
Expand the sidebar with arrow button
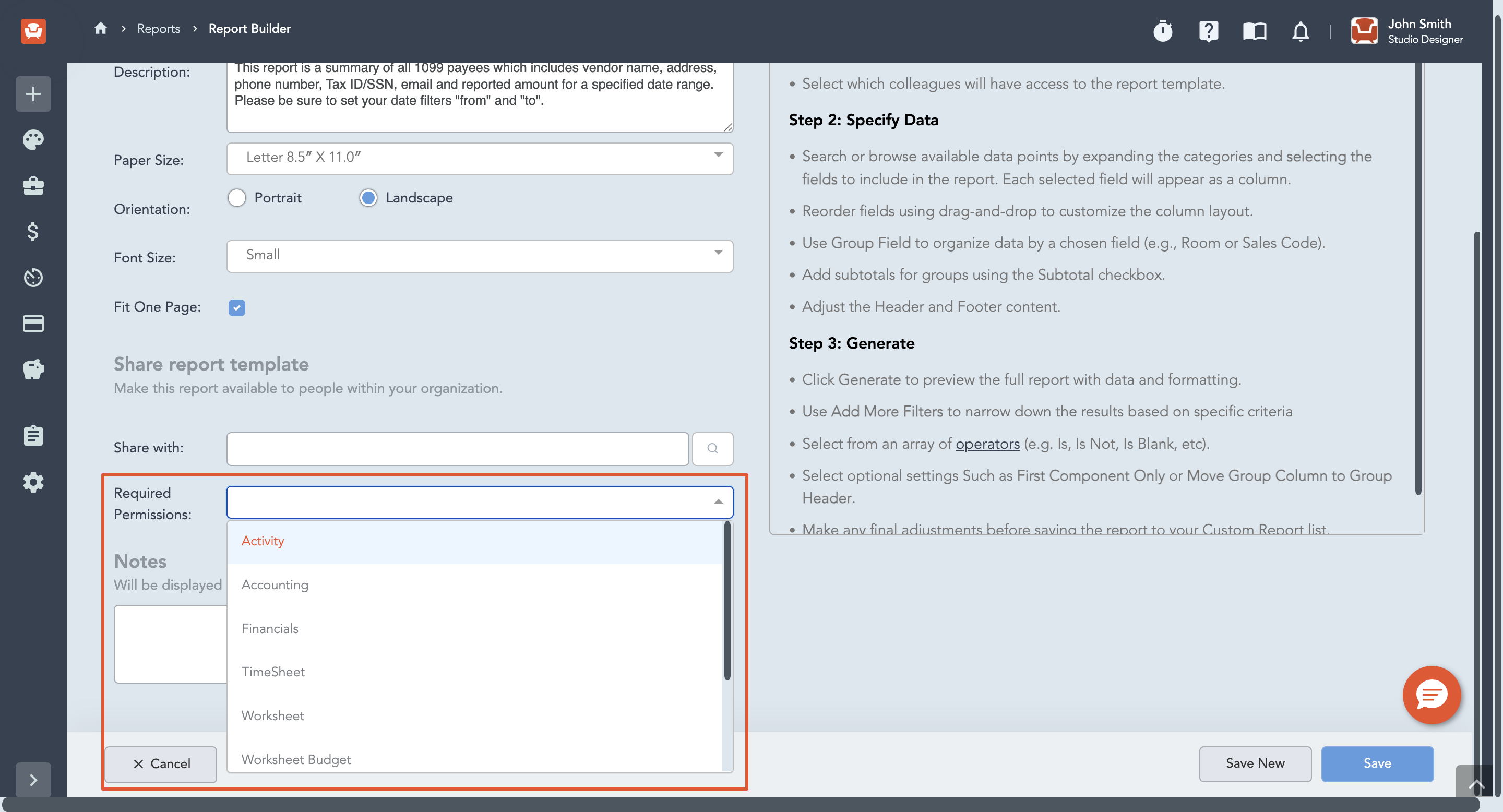[33, 779]
